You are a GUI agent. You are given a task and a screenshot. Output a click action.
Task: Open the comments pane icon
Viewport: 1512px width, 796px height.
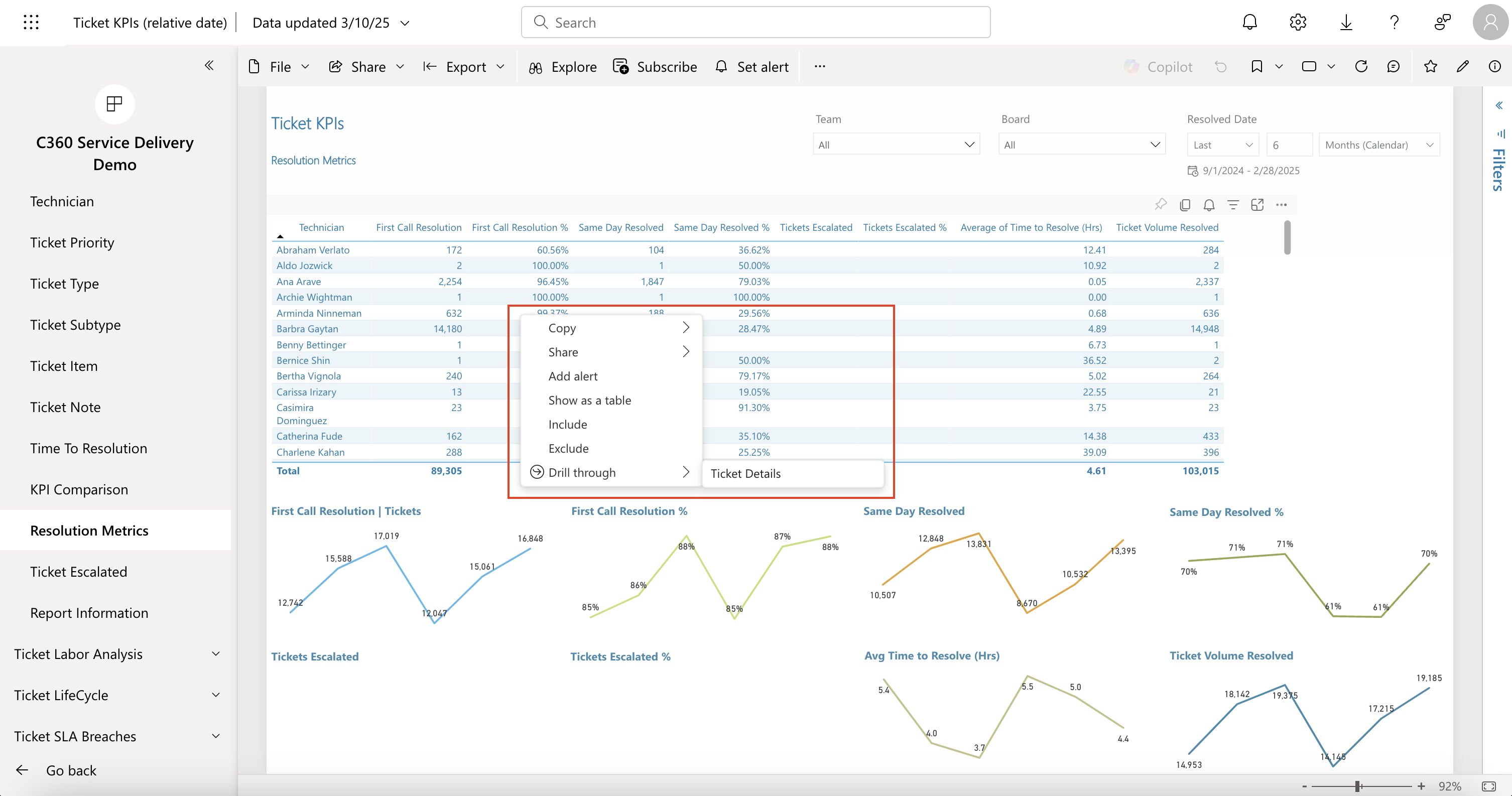pyautogui.click(x=1393, y=66)
